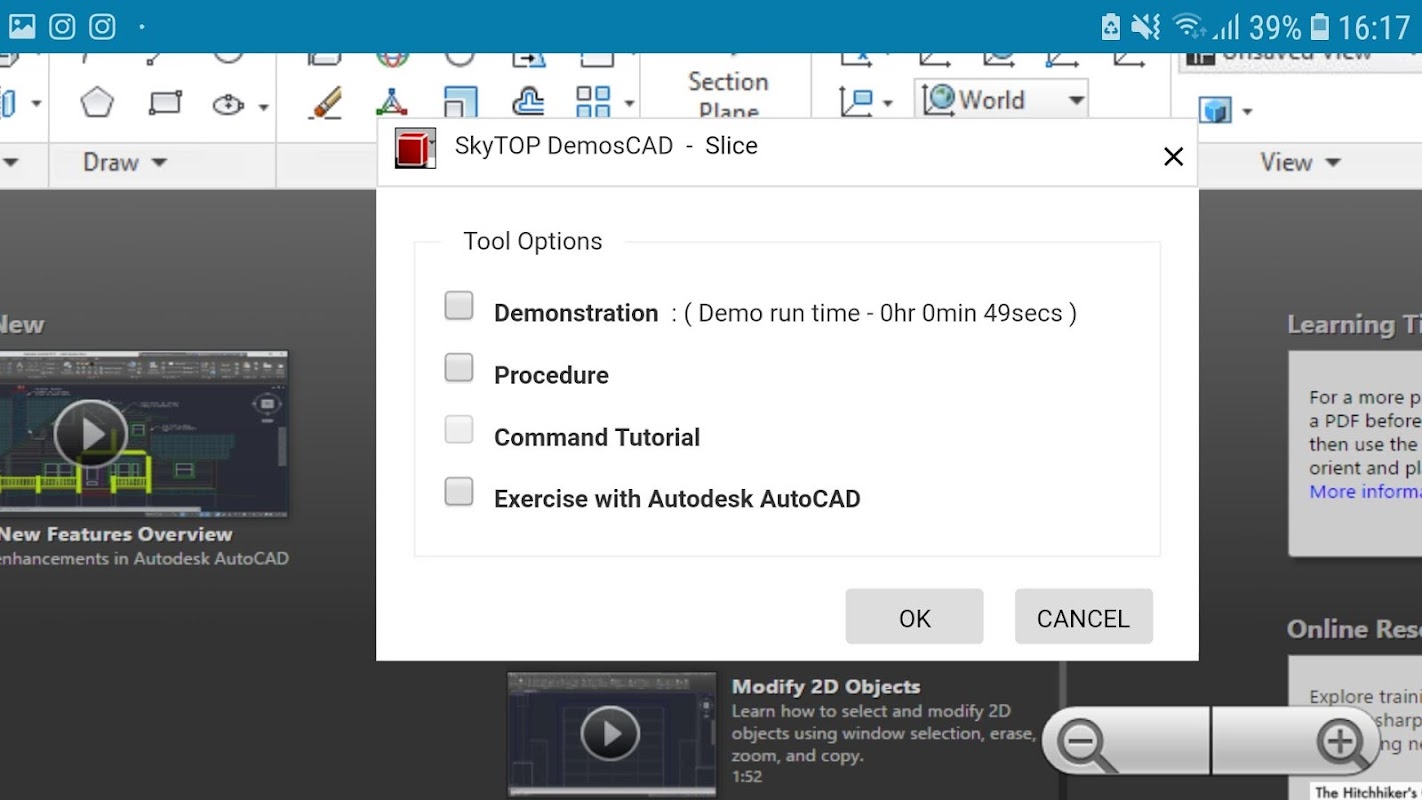Select the Rectangle draw tool
Viewport: 1422px width, 800px height.
pos(165,102)
